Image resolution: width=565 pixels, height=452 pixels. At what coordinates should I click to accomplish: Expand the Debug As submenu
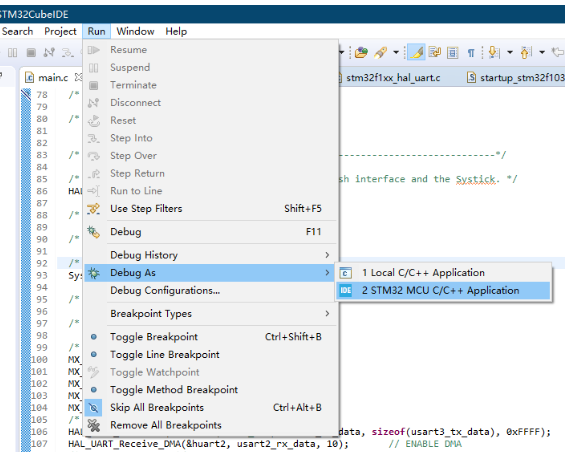pyautogui.click(x=210, y=273)
